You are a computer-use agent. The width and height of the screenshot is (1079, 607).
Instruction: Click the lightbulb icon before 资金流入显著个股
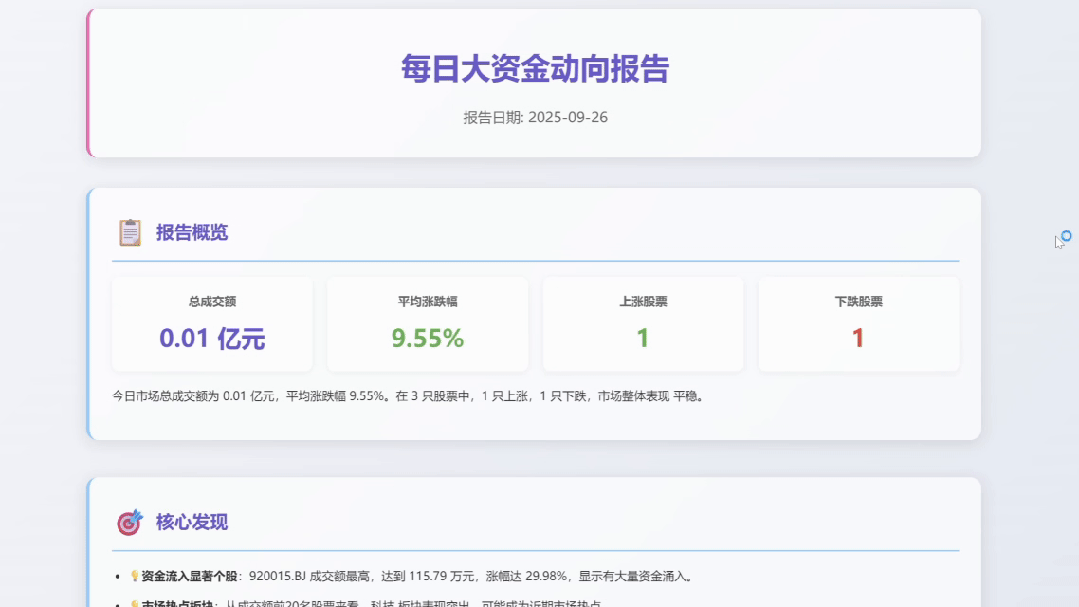pos(134,575)
